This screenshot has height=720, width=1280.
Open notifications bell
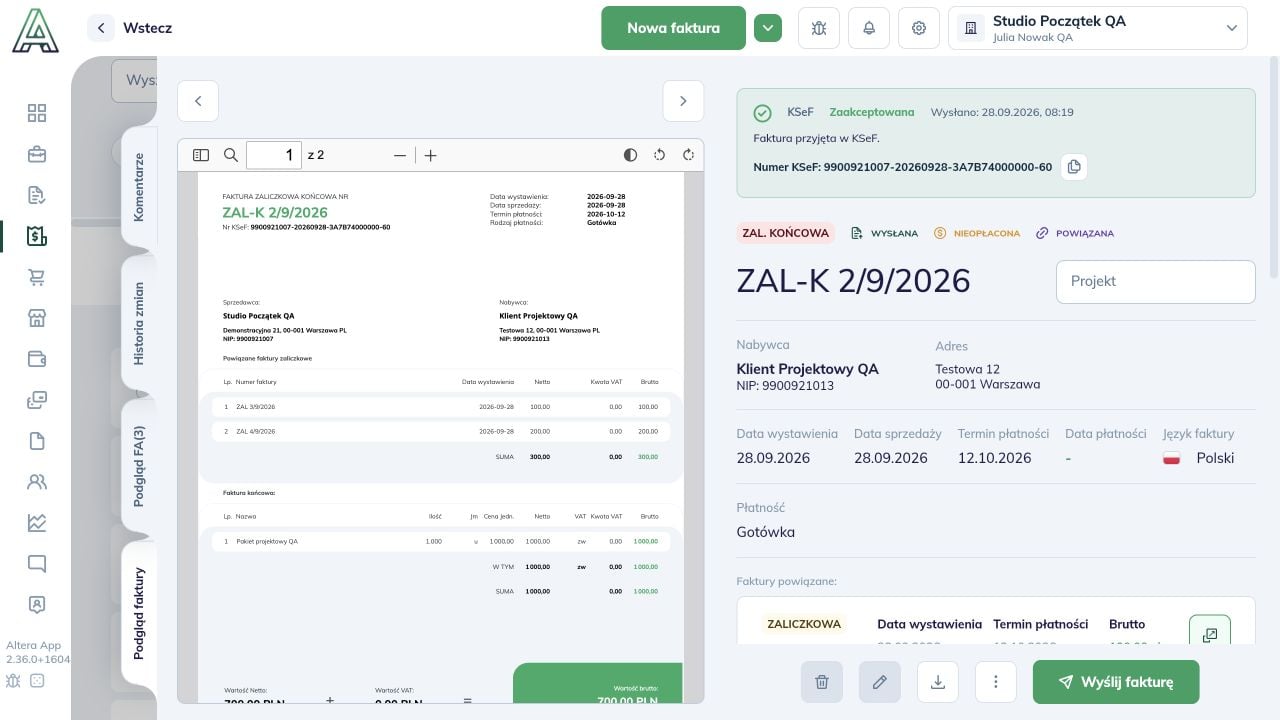pos(869,28)
